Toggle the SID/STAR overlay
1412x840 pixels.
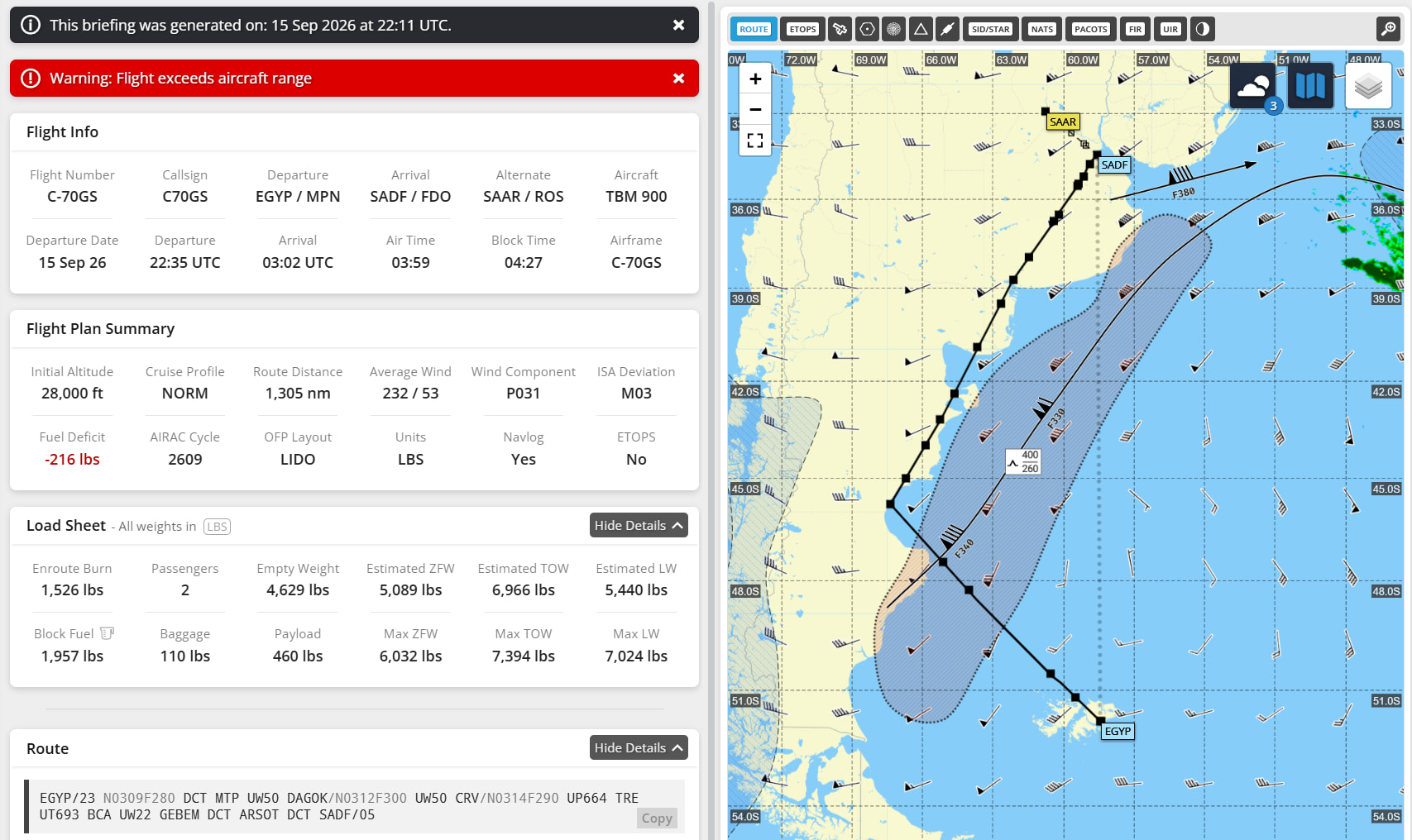tap(990, 29)
